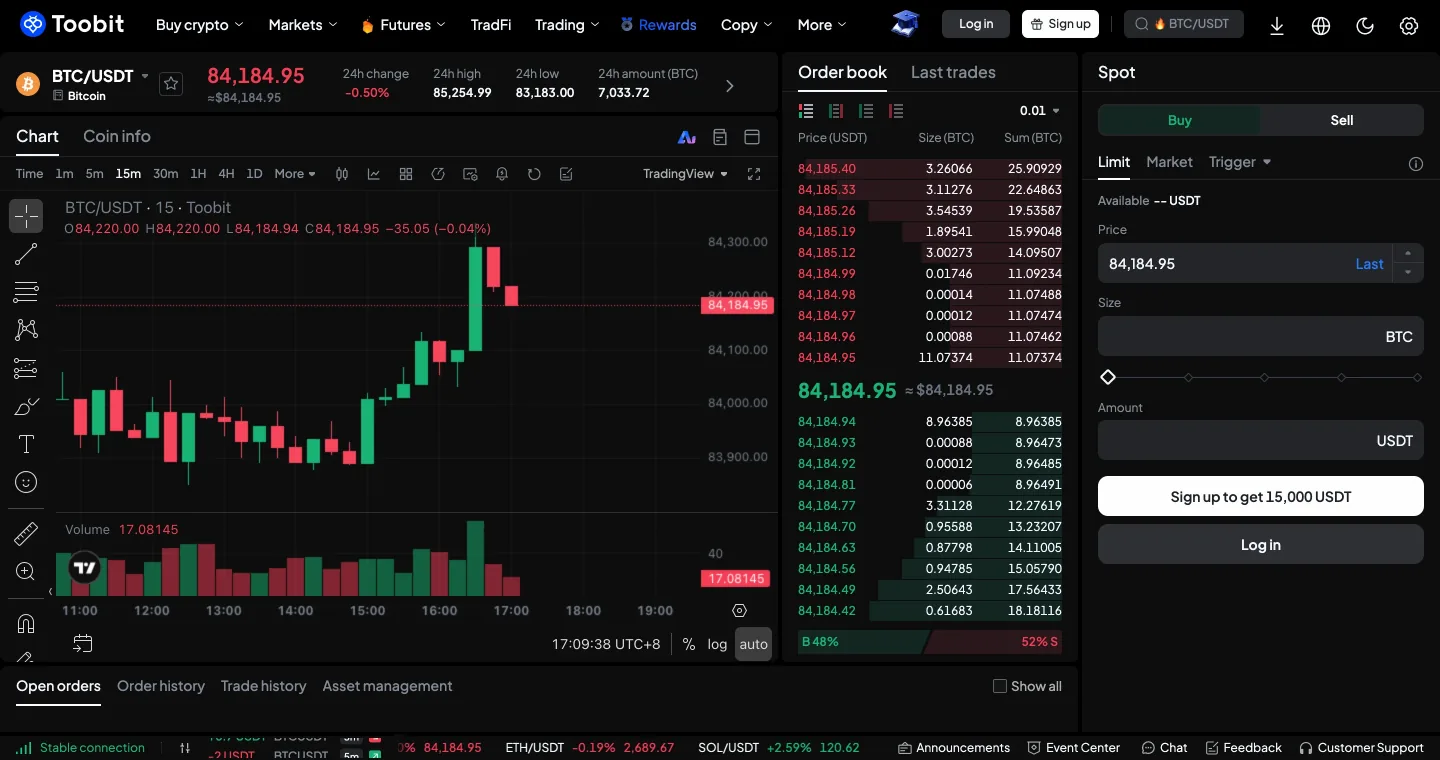Viewport: 1440px width, 760px height.
Task: Select the Sell side toggle
Action: [1342, 120]
